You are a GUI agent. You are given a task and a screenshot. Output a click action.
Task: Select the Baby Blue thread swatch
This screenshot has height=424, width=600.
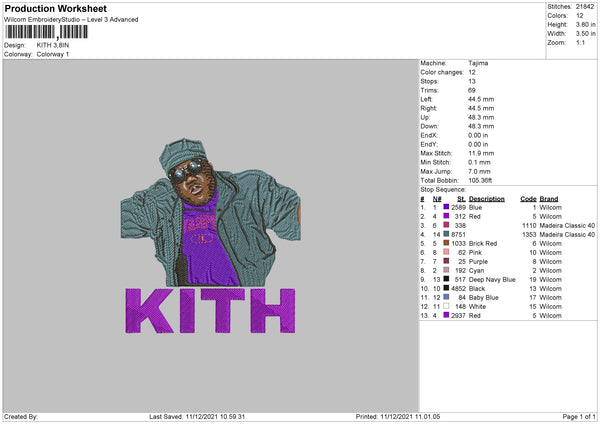click(446, 297)
